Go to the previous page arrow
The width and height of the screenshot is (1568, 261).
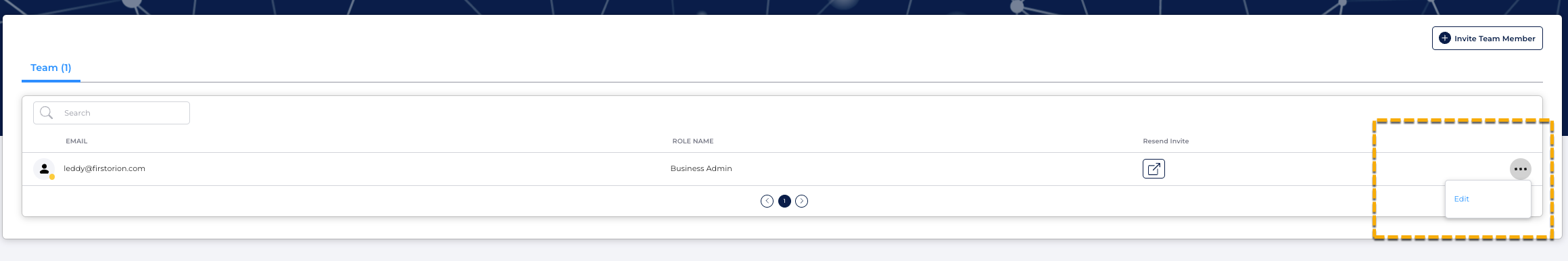[767, 201]
